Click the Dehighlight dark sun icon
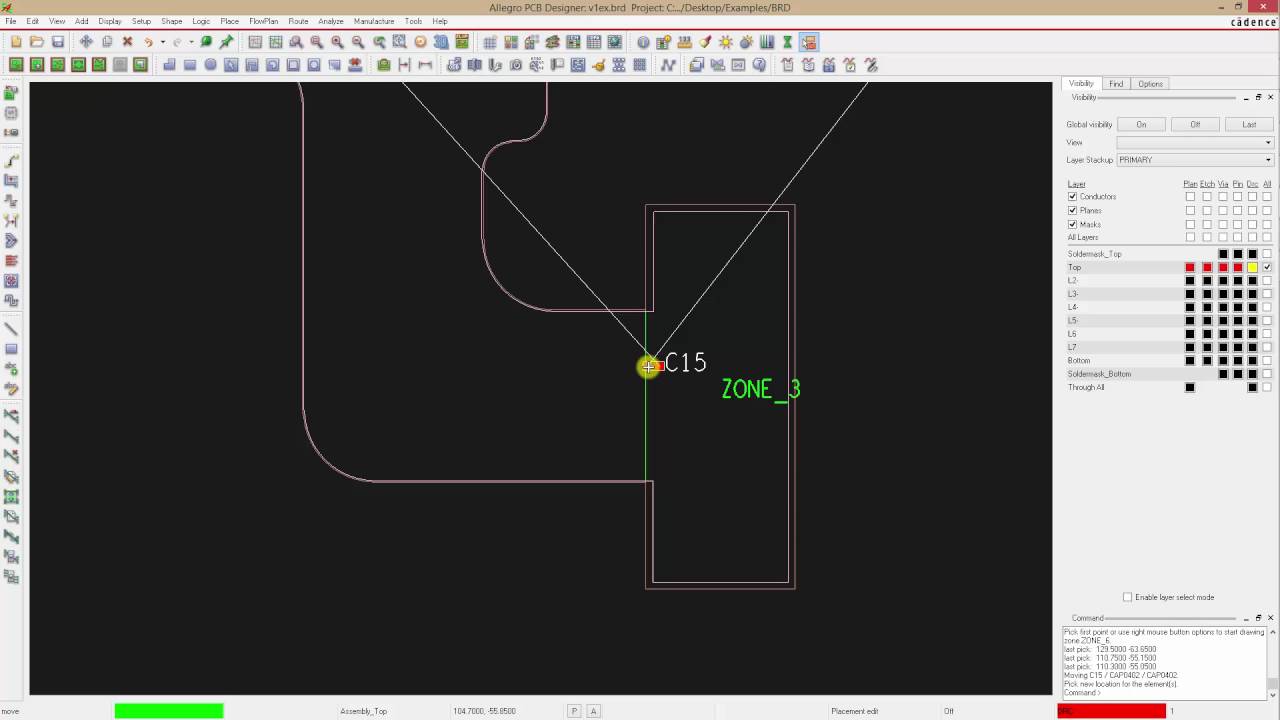Image resolution: width=1280 pixels, height=720 pixels. pyautogui.click(x=746, y=42)
